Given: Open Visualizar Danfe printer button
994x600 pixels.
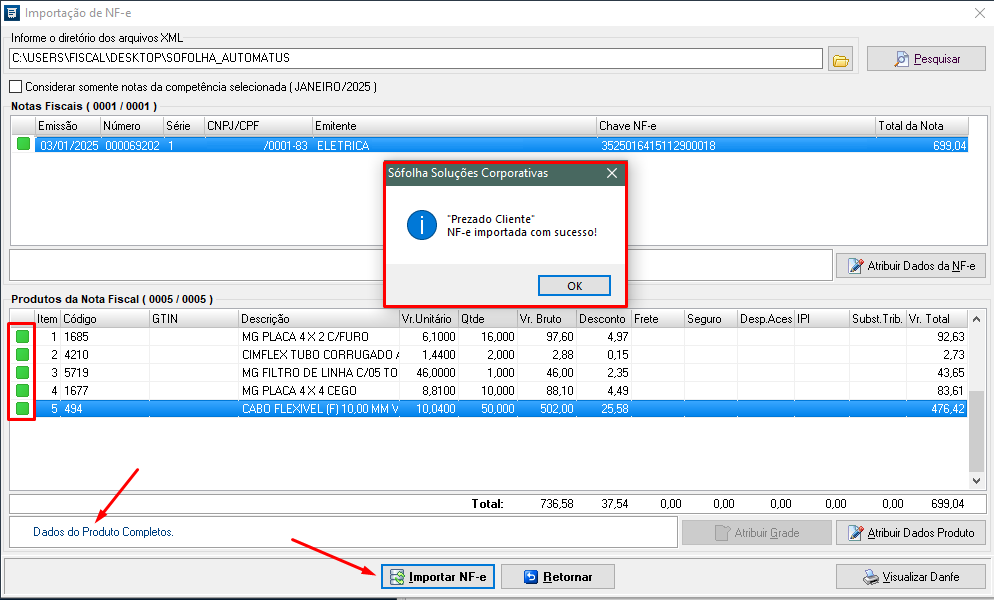Looking at the screenshot, I should 910,577.
